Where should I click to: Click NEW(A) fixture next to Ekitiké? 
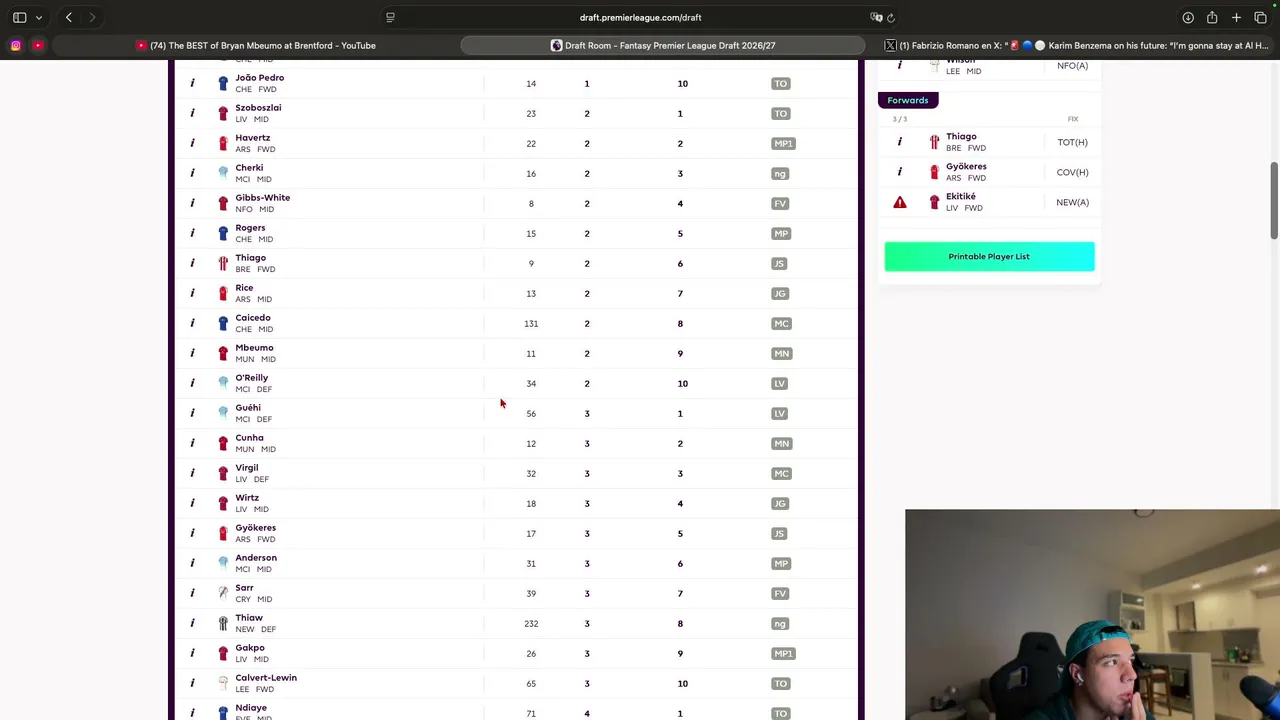[x=1072, y=202]
